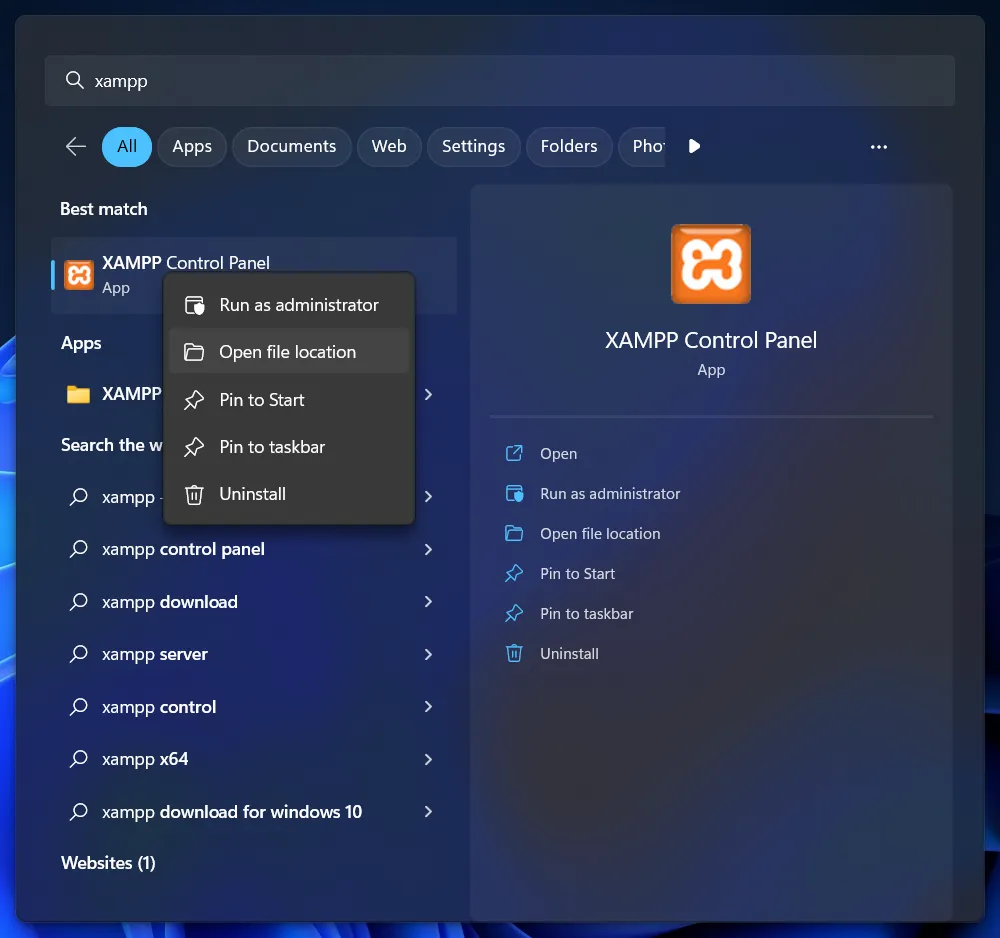The width and height of the screenshot is (1000, 938).
Task: Click pin icon beside right pane Pin to taskbar
Action: pyautogui.click(x=514, y=613)
